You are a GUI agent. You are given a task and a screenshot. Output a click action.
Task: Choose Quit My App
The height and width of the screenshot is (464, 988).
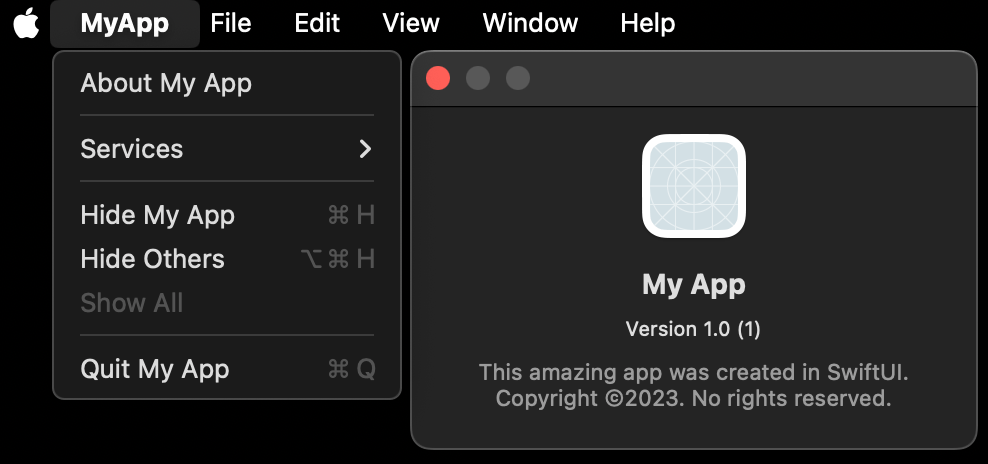click(x=227, y=369)
